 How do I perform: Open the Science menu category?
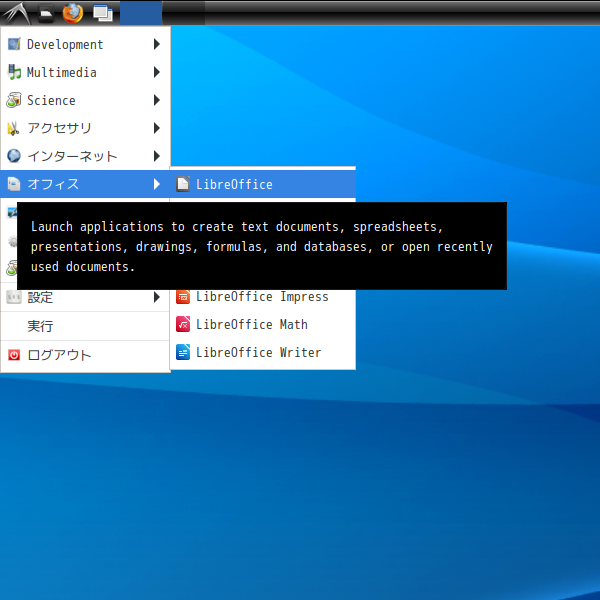[85, 100]
